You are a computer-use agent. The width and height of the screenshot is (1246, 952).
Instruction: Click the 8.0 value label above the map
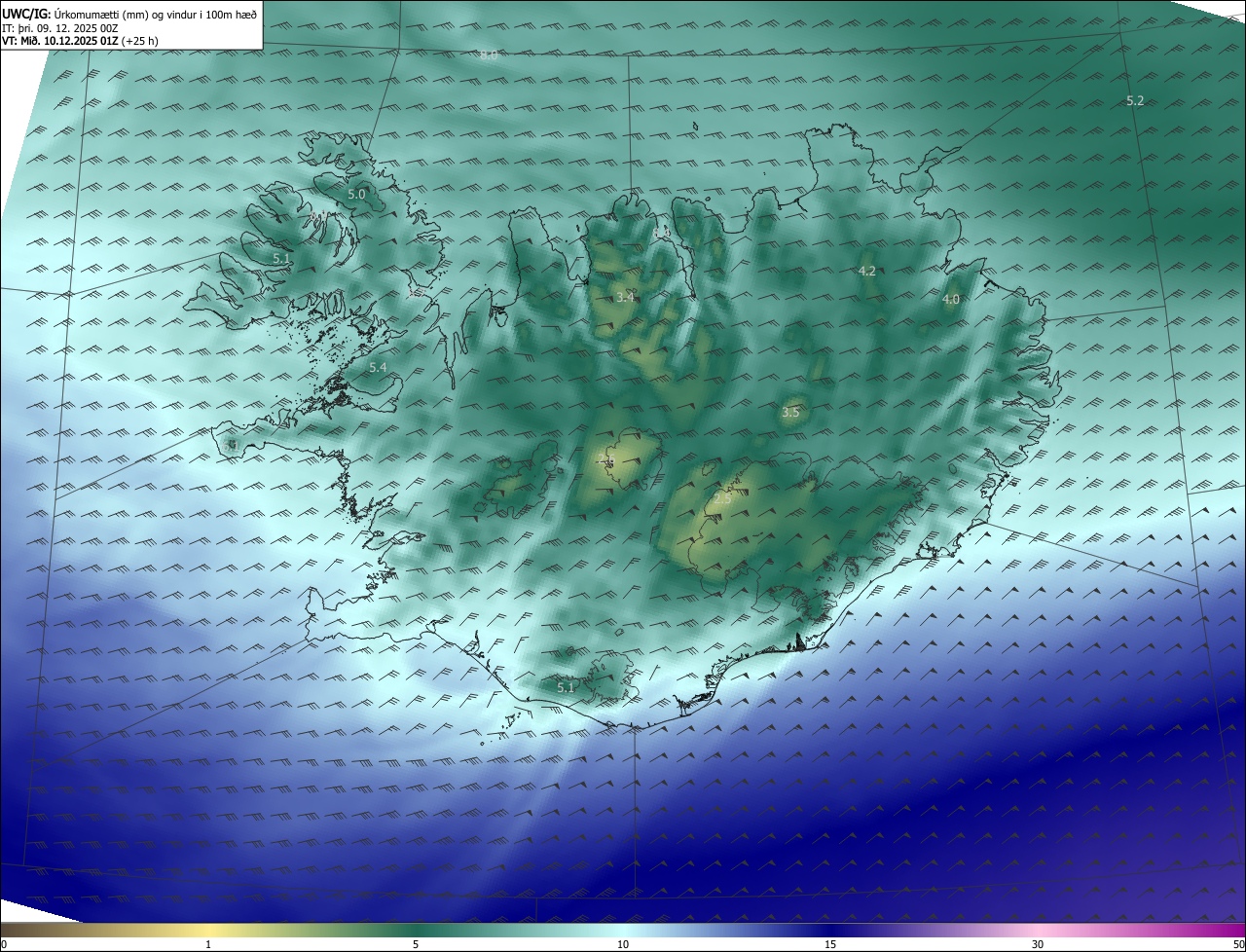coord(489,55)
